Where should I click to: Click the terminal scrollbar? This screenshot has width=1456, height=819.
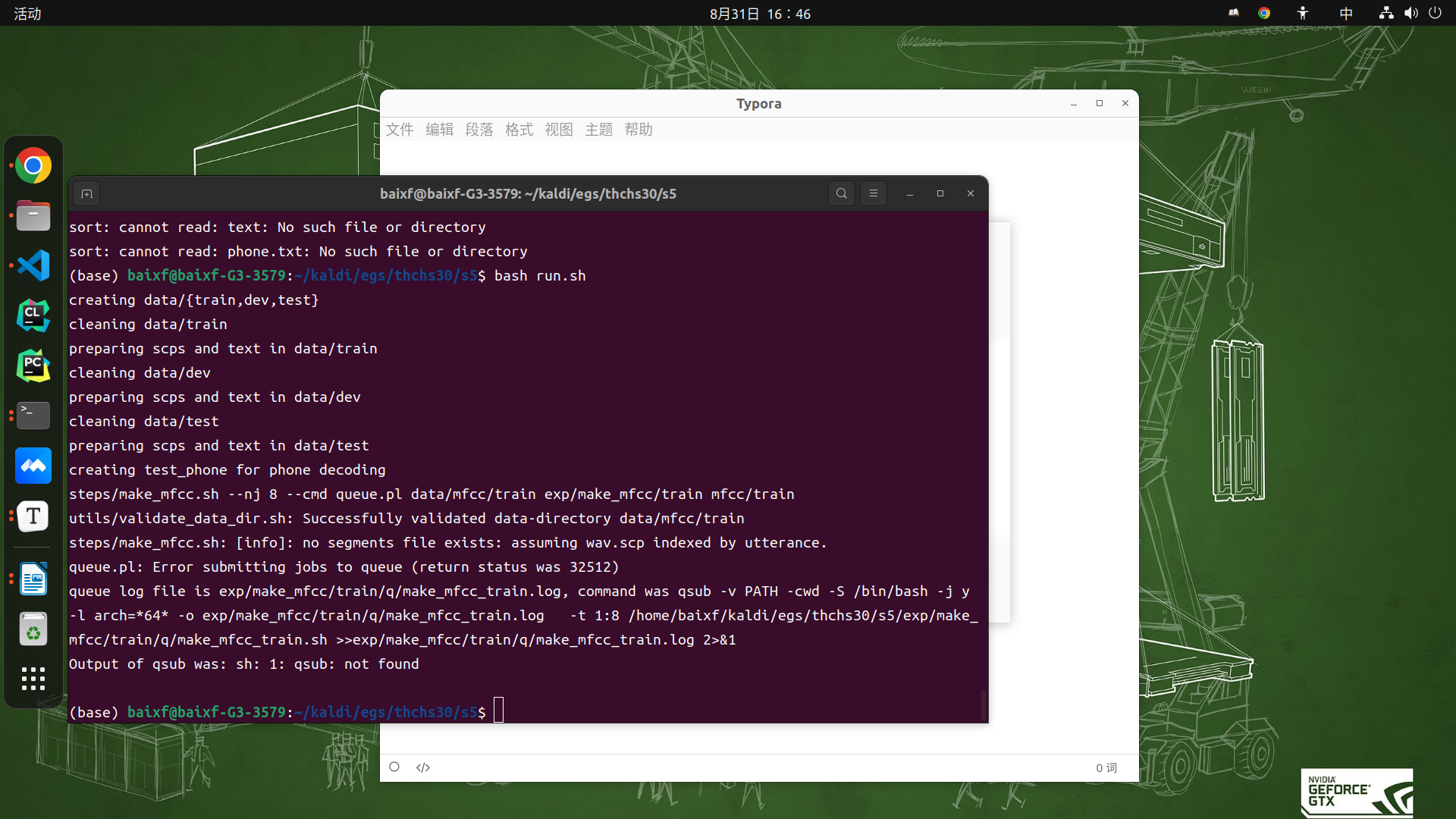click(x=983, y=705)
